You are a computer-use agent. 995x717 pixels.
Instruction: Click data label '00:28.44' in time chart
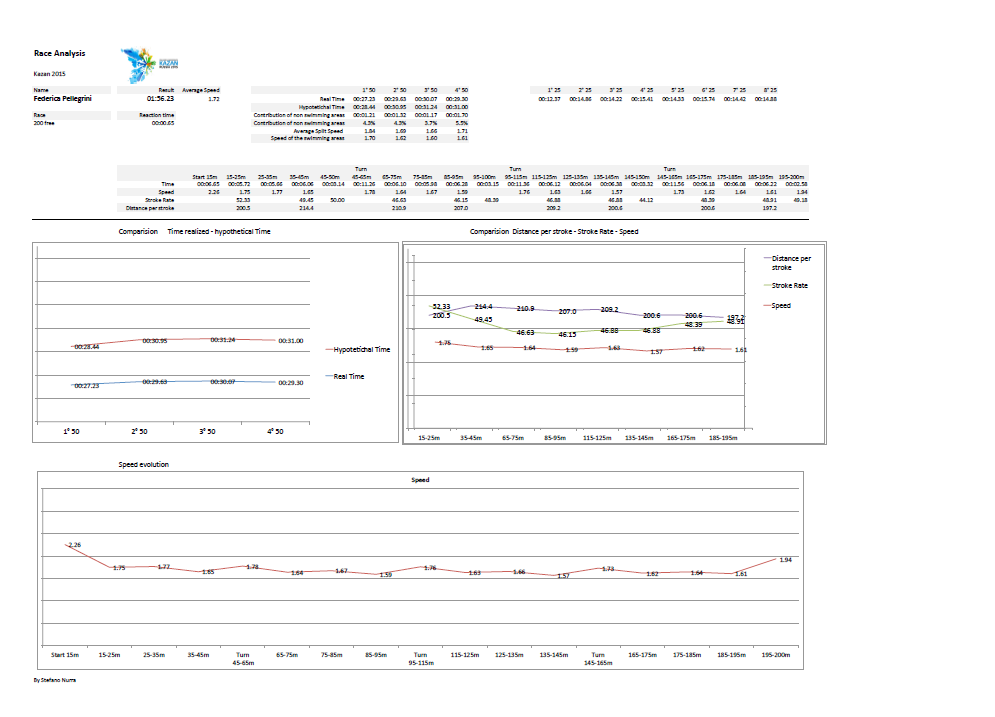[x=87, y=347]
